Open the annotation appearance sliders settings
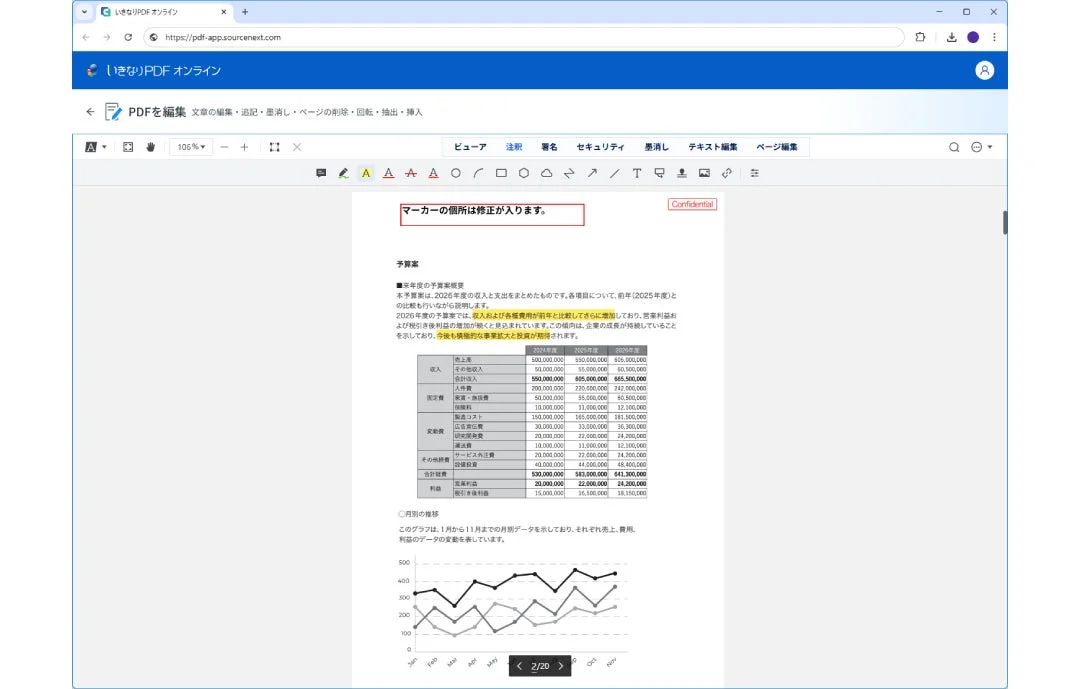 [754, 173]
